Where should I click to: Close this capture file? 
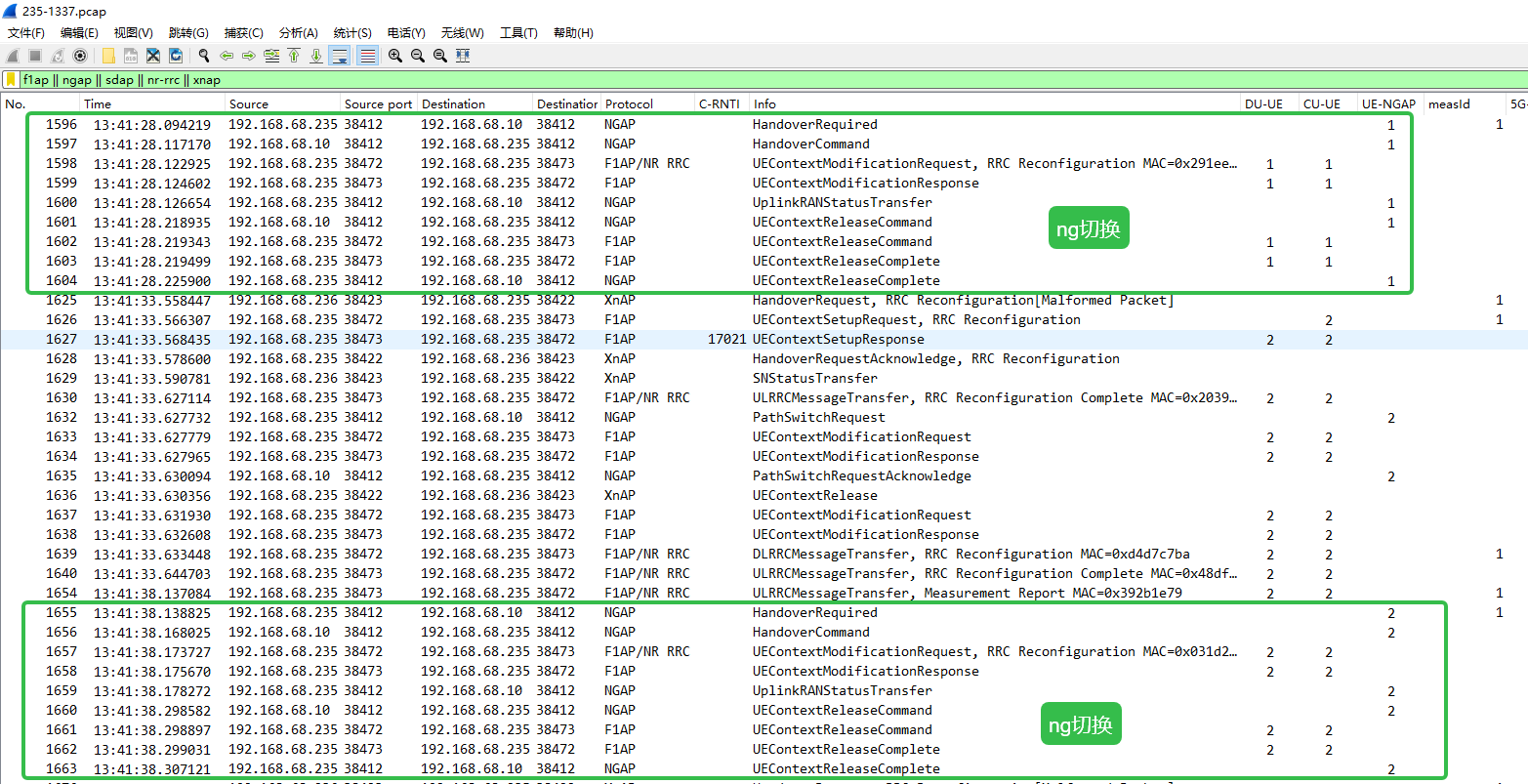pyautogui.click(x=153, y=56)
